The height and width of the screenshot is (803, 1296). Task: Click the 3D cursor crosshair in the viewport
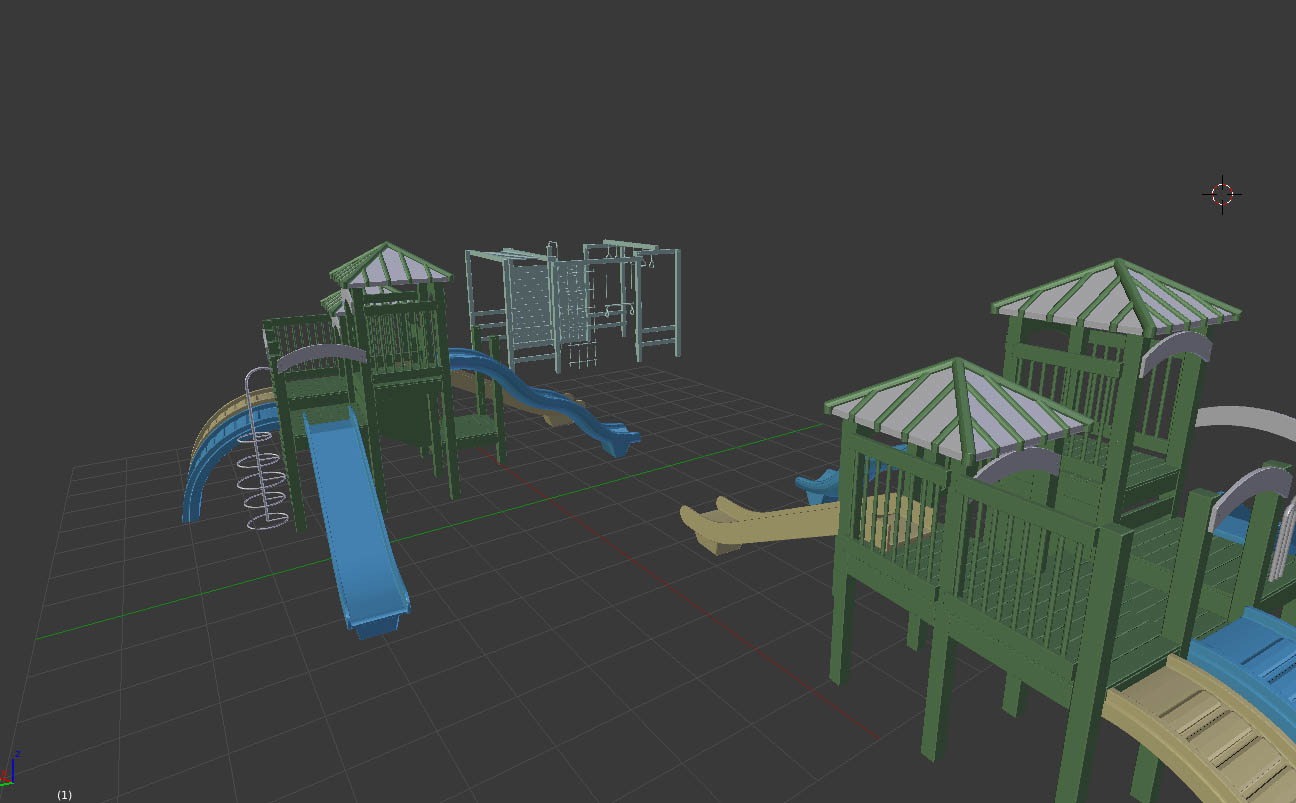click(x=1221, y=193)
